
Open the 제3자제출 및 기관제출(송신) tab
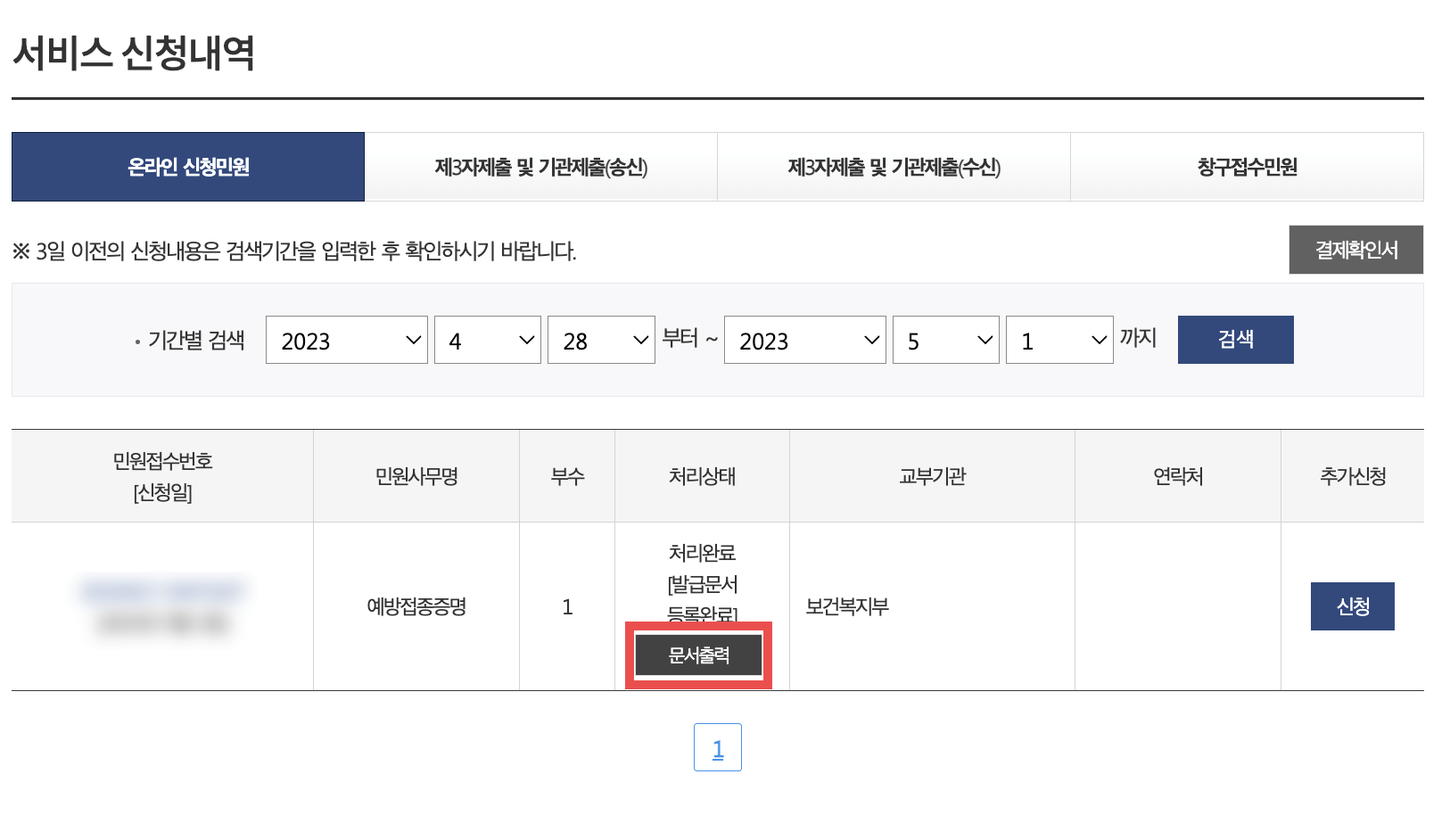(540, 166)
